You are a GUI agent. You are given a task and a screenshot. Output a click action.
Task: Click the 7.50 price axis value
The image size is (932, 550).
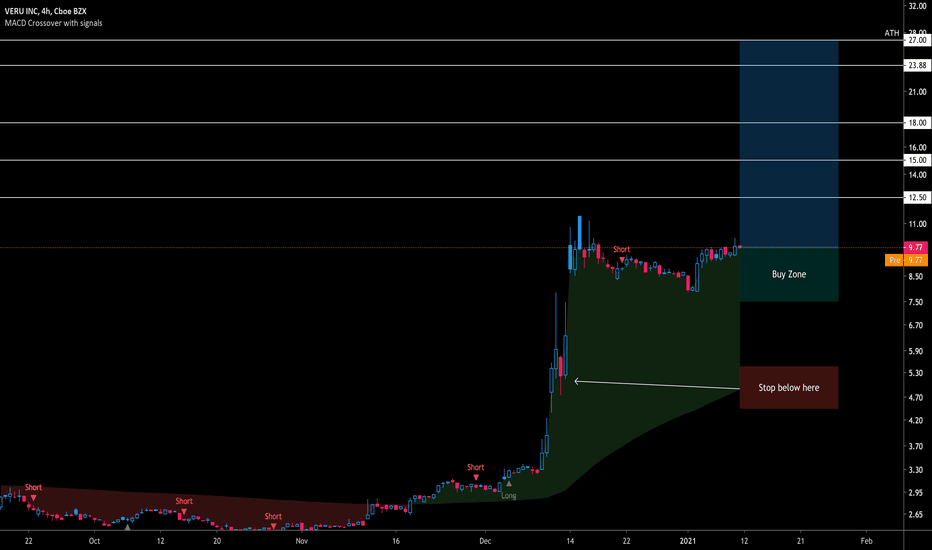tap(917, 302)
